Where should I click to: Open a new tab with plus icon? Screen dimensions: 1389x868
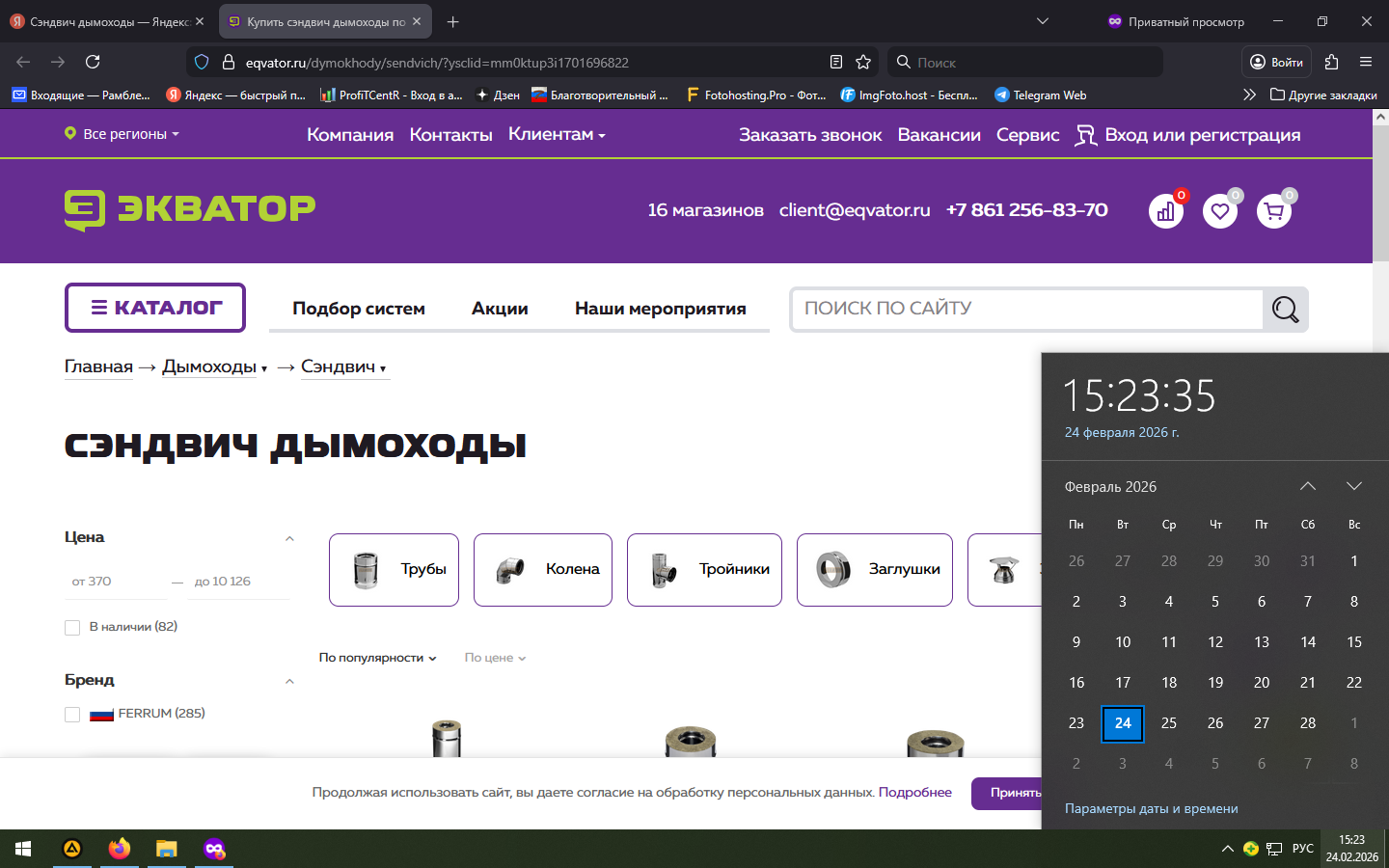tap(453, 21)
